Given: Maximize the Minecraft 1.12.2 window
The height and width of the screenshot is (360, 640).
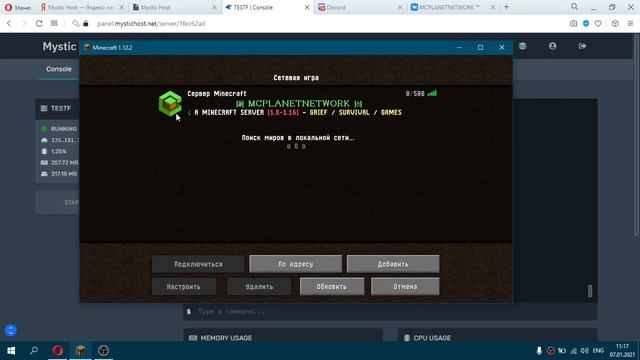Looking at the screenshot, I should click(480, 47).
